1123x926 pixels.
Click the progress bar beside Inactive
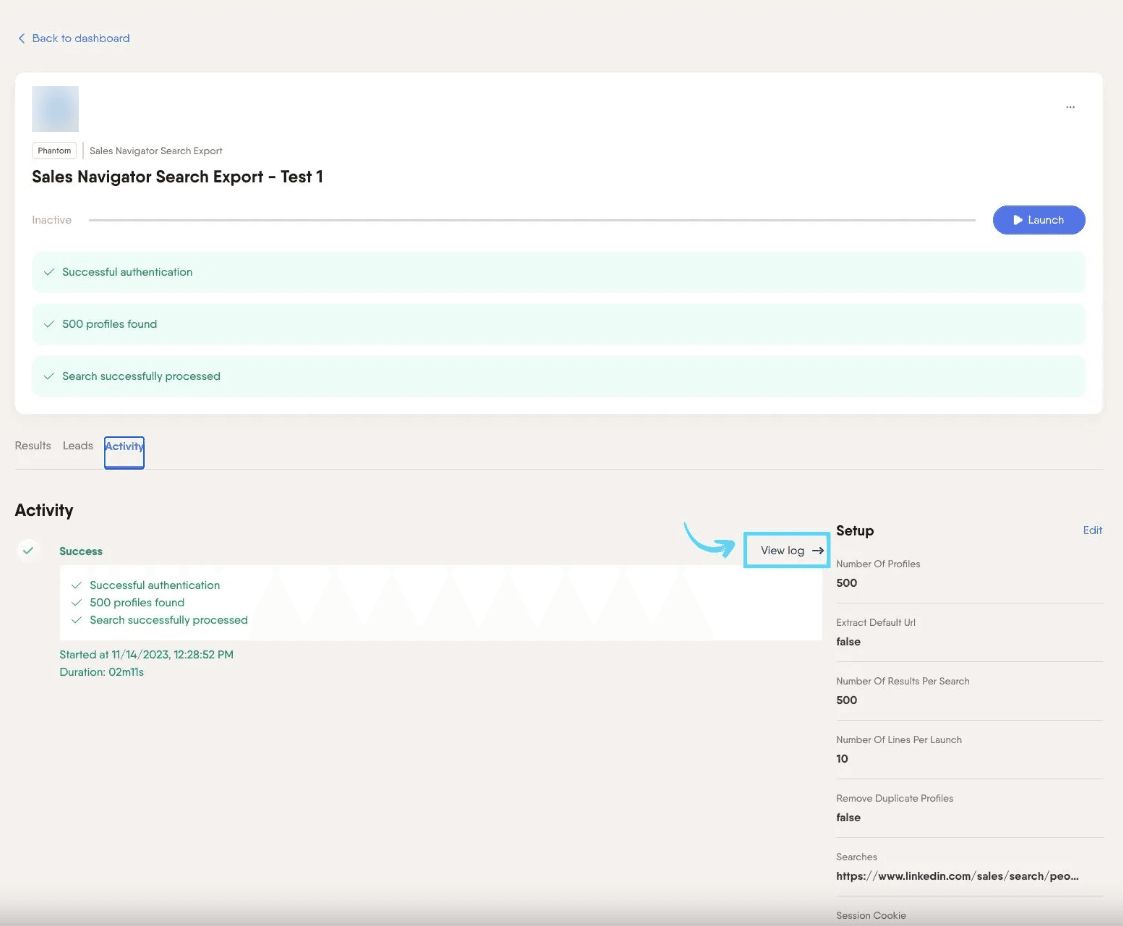[x=532, y=220]
